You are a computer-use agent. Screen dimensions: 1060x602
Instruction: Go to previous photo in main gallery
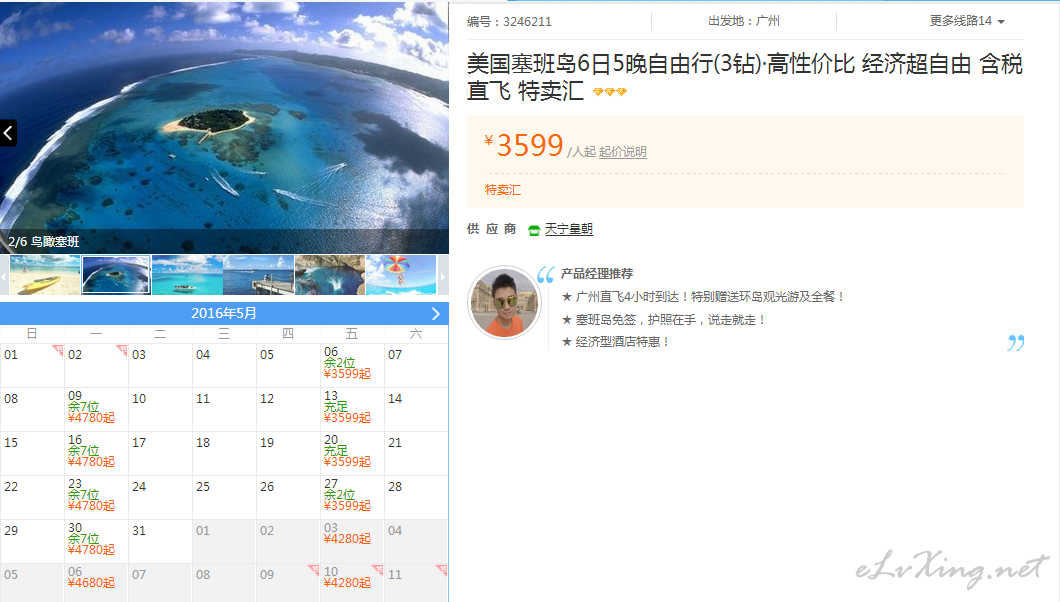click(8, 133)
